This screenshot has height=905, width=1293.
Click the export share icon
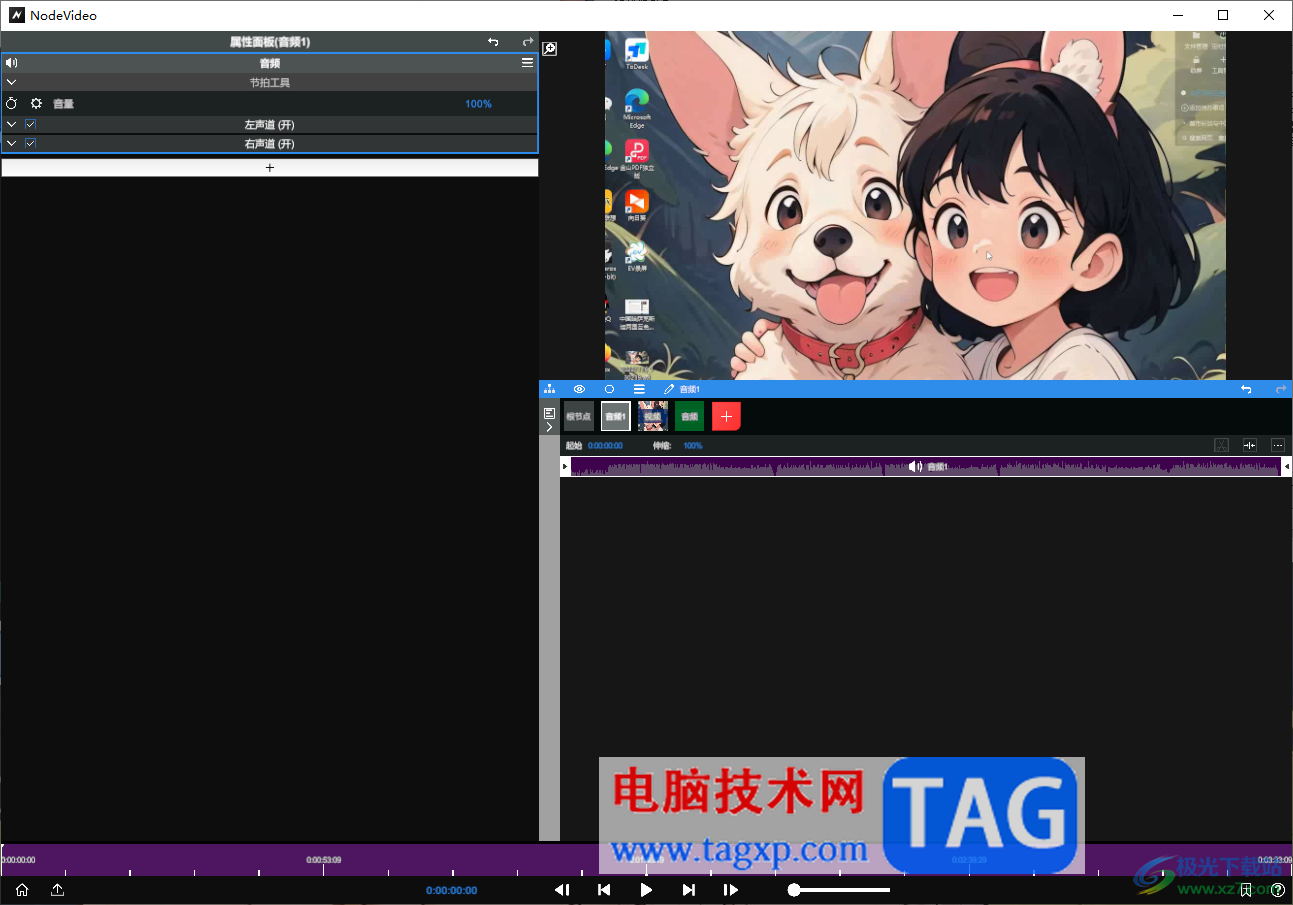click(x=58, y=890)
